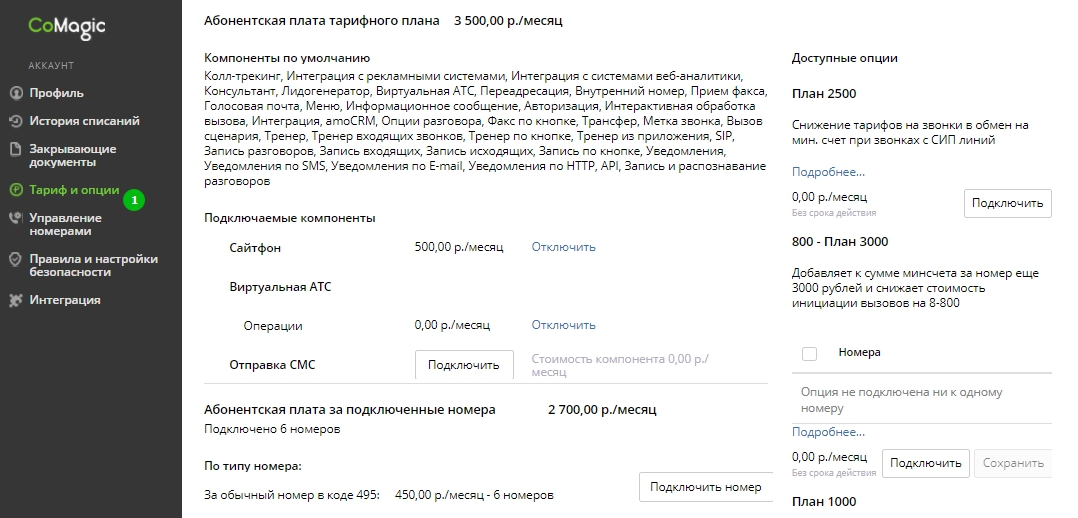Click Подключить for 800 - План 3000

click(x=925, y=463)
